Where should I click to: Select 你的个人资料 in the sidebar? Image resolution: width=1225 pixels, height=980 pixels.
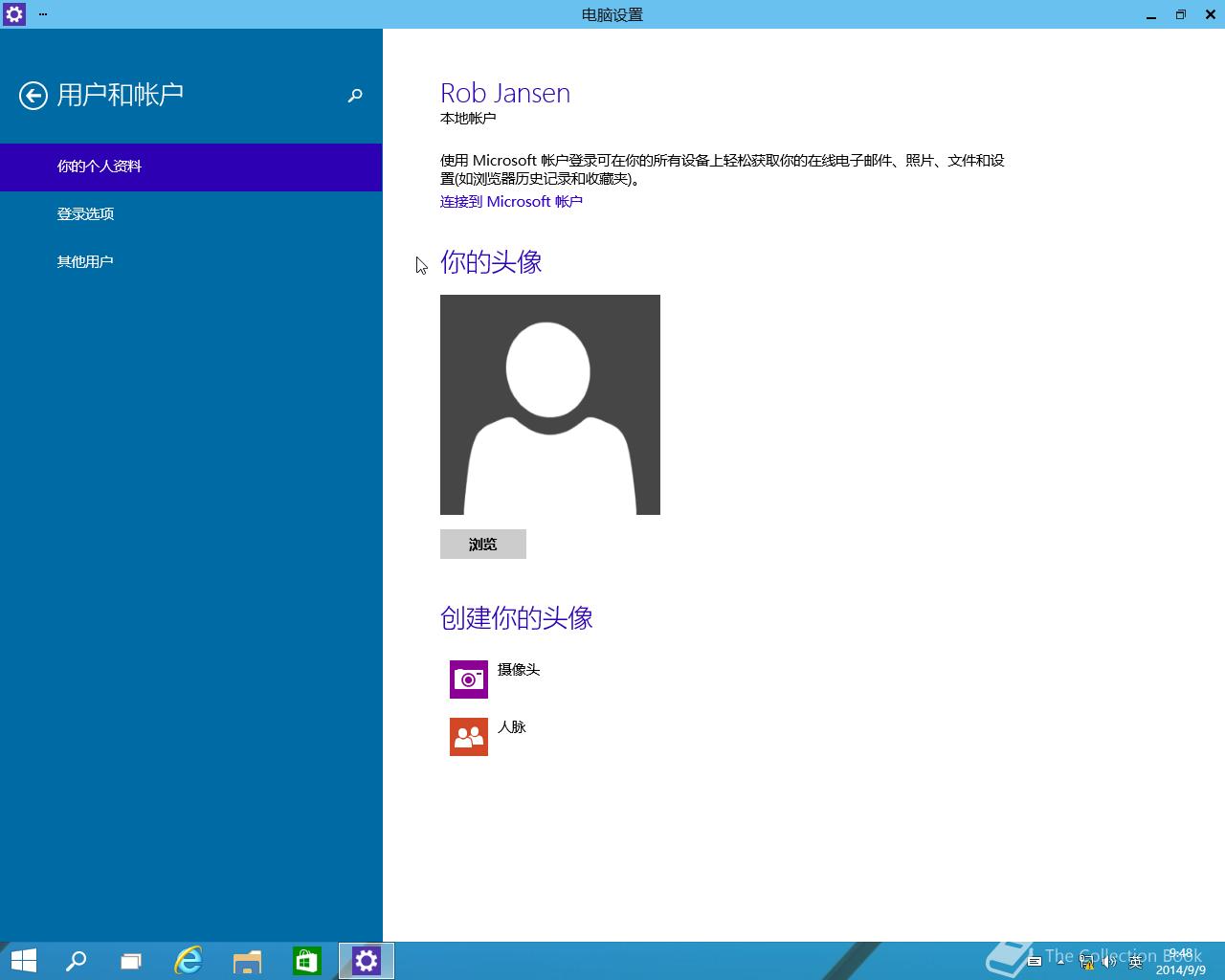[191, 167]
